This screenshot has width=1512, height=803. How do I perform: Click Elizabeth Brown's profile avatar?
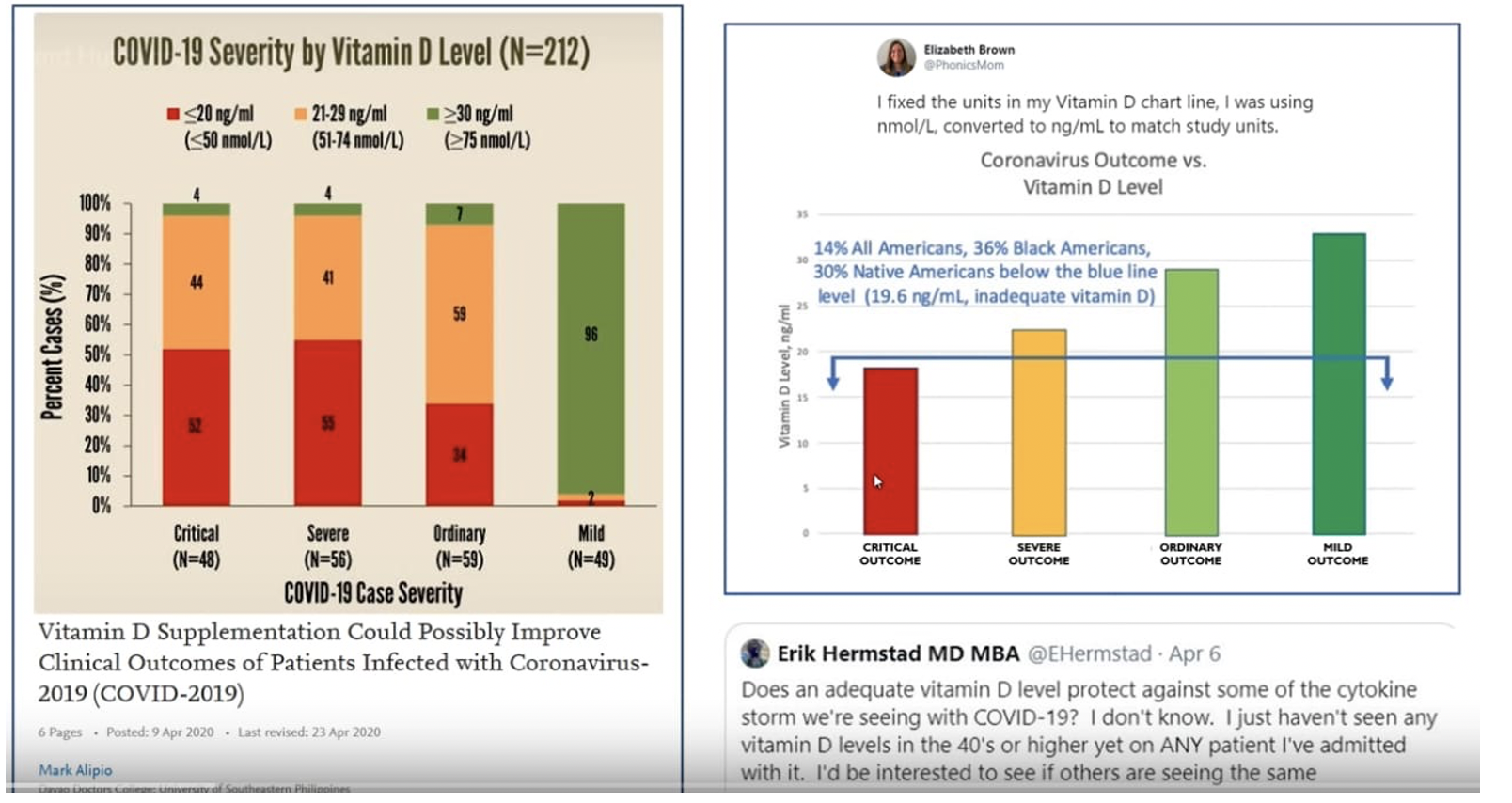tap(896, 57)
